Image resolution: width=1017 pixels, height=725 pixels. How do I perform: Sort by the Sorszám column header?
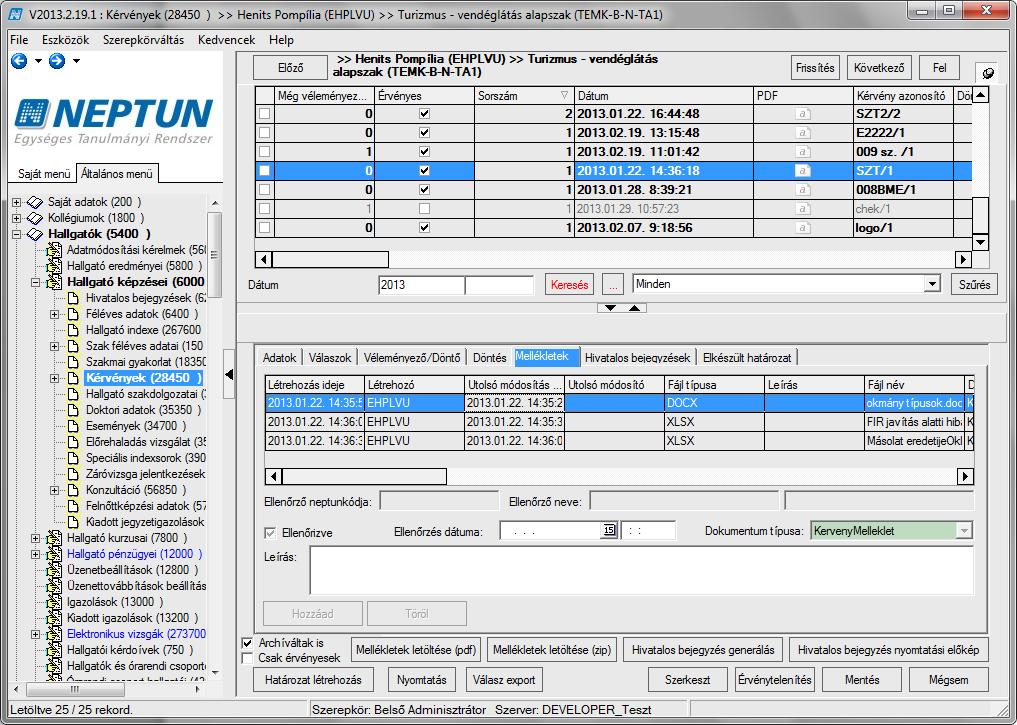point(523,95)
